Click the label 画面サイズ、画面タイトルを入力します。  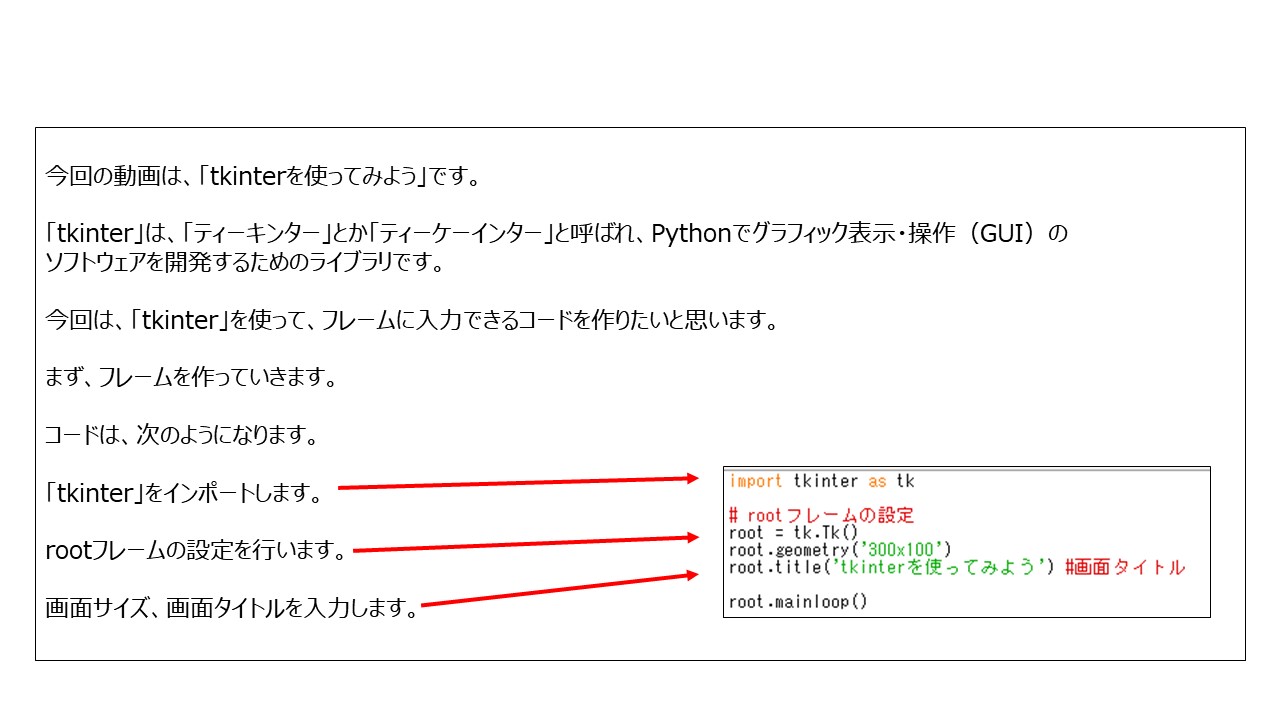(231, 608)
